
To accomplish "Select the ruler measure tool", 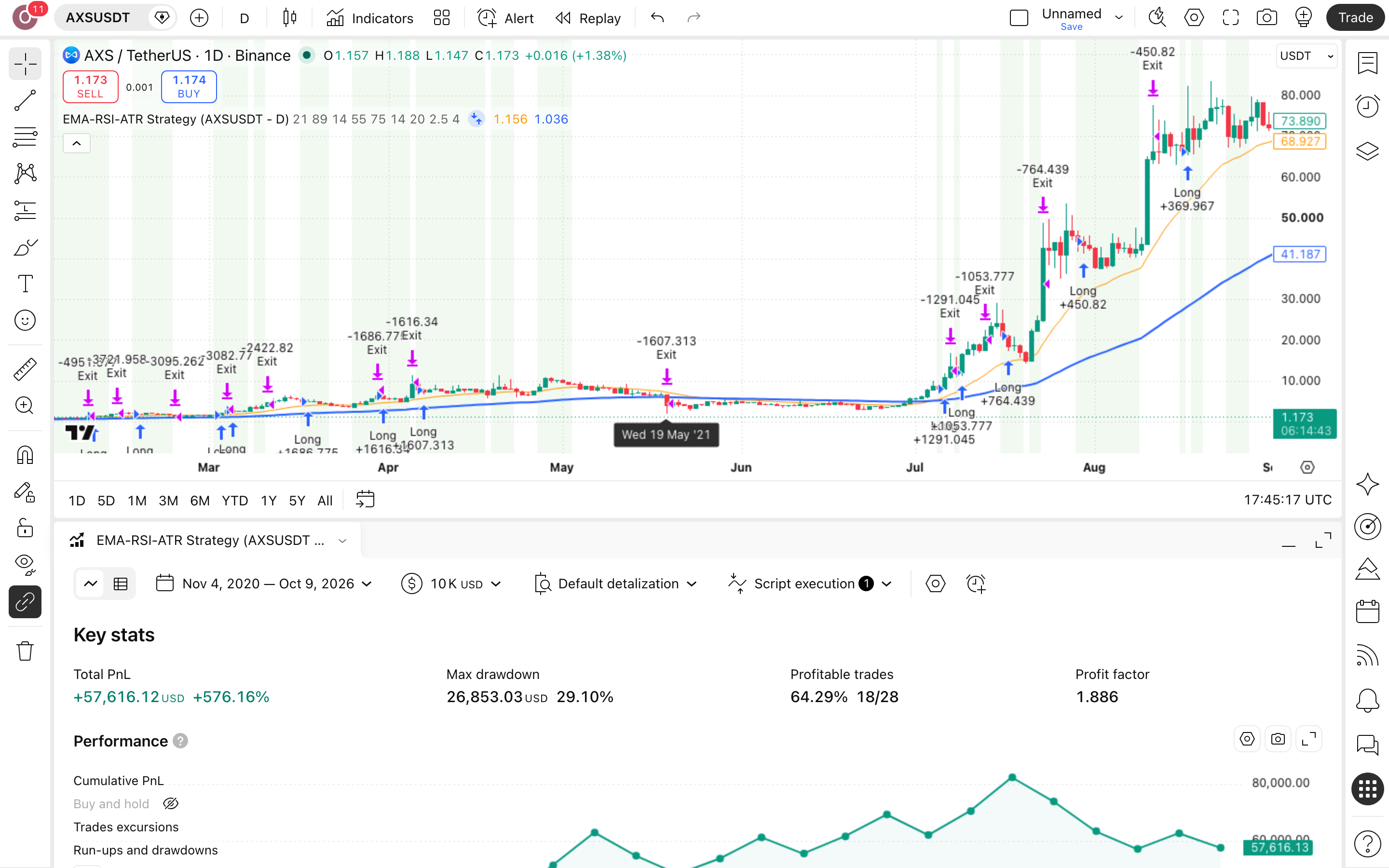I will coord(25,369).
